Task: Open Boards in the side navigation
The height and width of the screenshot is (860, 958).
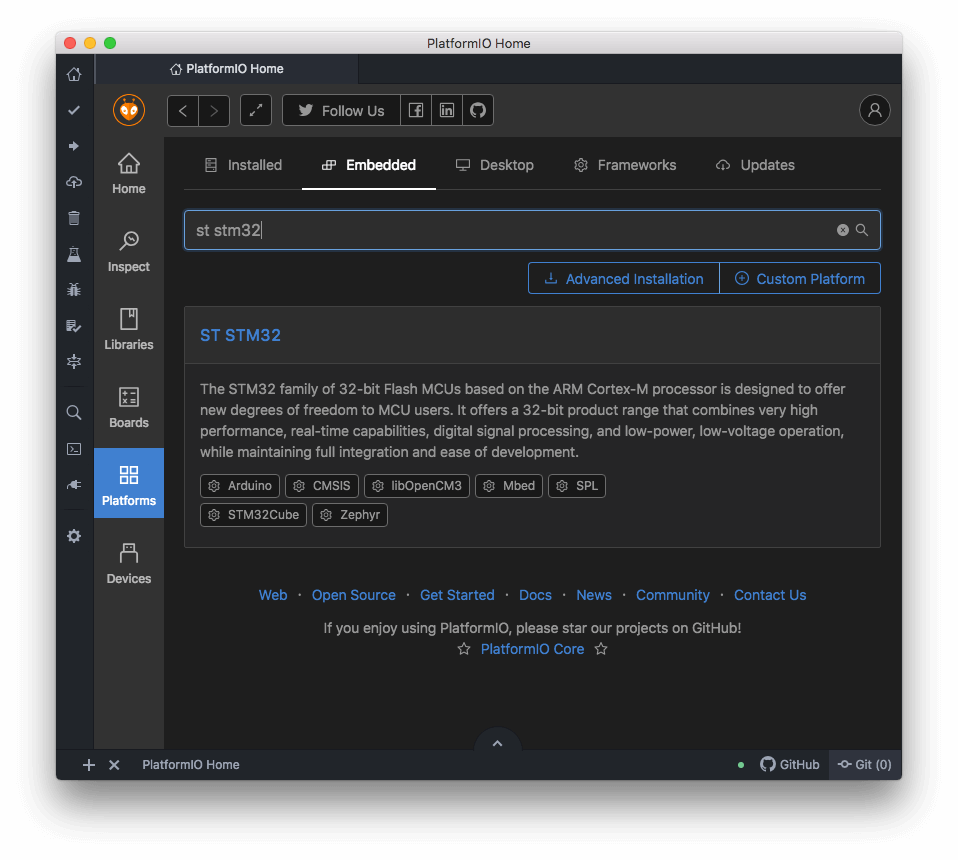Action: pos(129,407)
